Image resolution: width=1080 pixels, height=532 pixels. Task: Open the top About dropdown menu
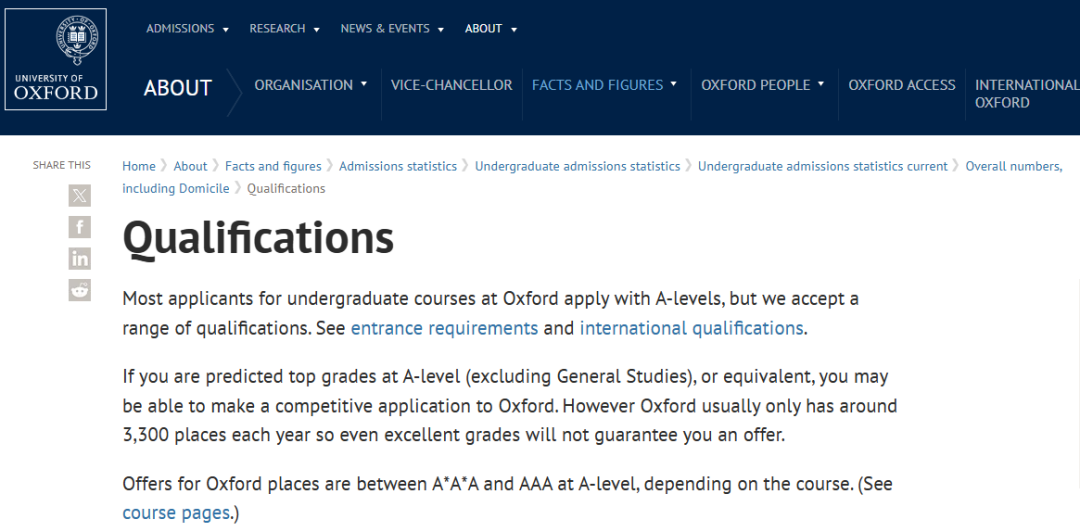click(x=490, y=29)
